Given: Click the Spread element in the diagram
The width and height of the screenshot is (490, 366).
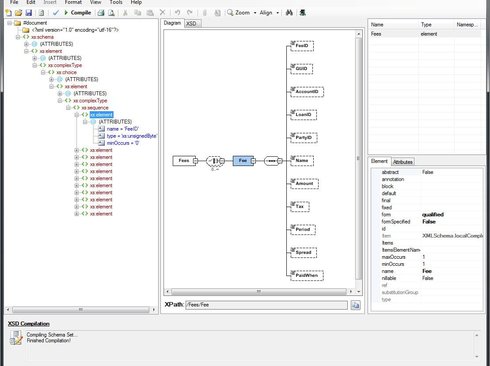Looking at the screenshot, I should (303, 253).
